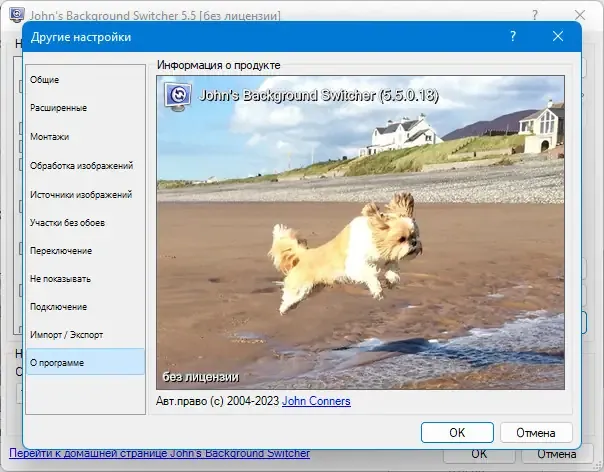Open the John Conners link
Screen dimensions: 604x472
[316, 401]
